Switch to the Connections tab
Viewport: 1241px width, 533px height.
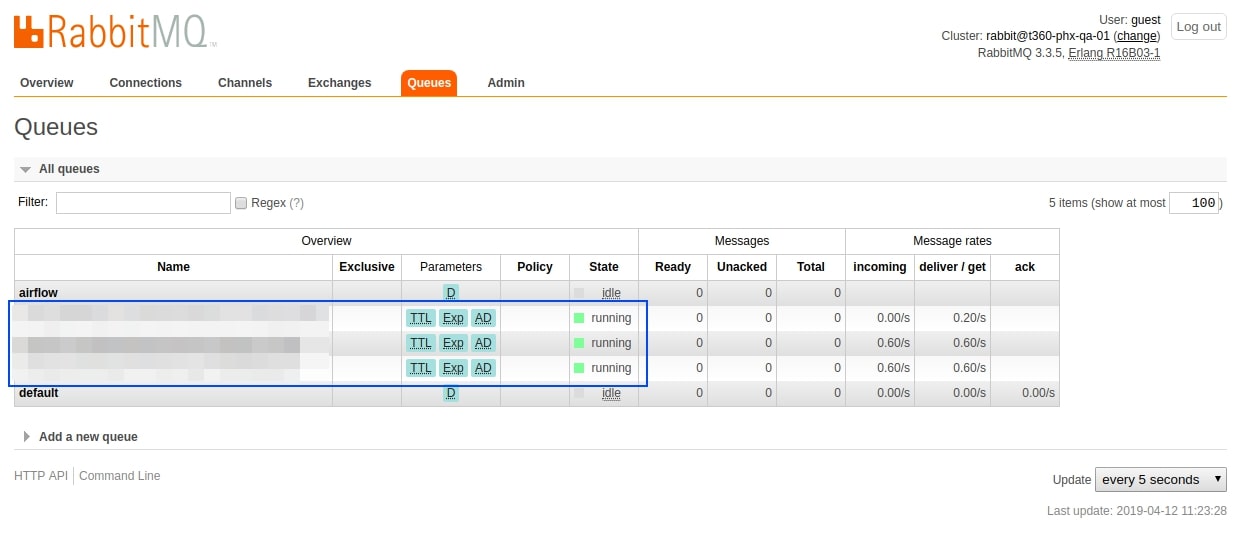tap(146, 83)
